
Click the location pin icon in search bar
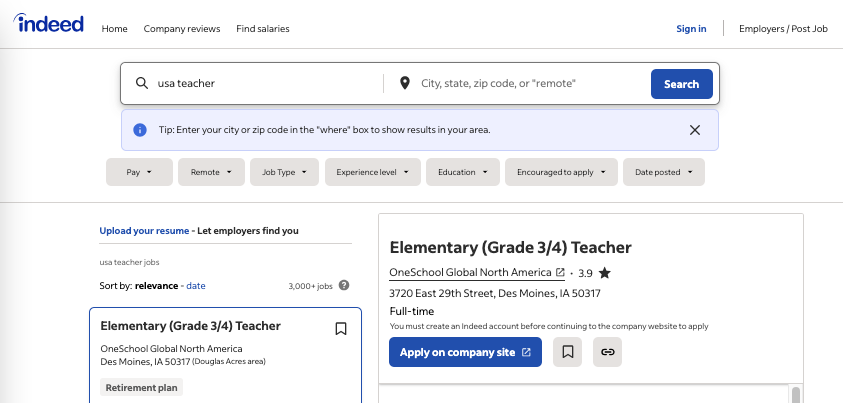404,84
